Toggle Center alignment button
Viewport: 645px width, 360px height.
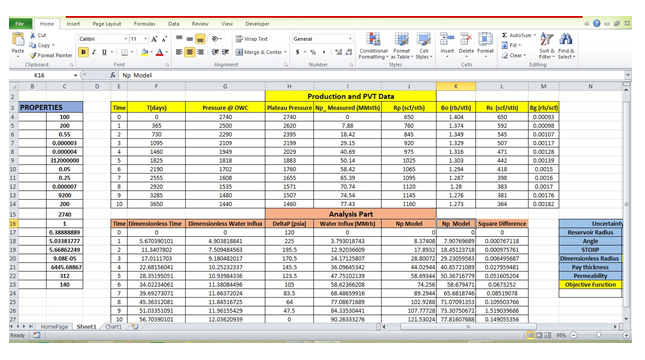pos(190,52)
